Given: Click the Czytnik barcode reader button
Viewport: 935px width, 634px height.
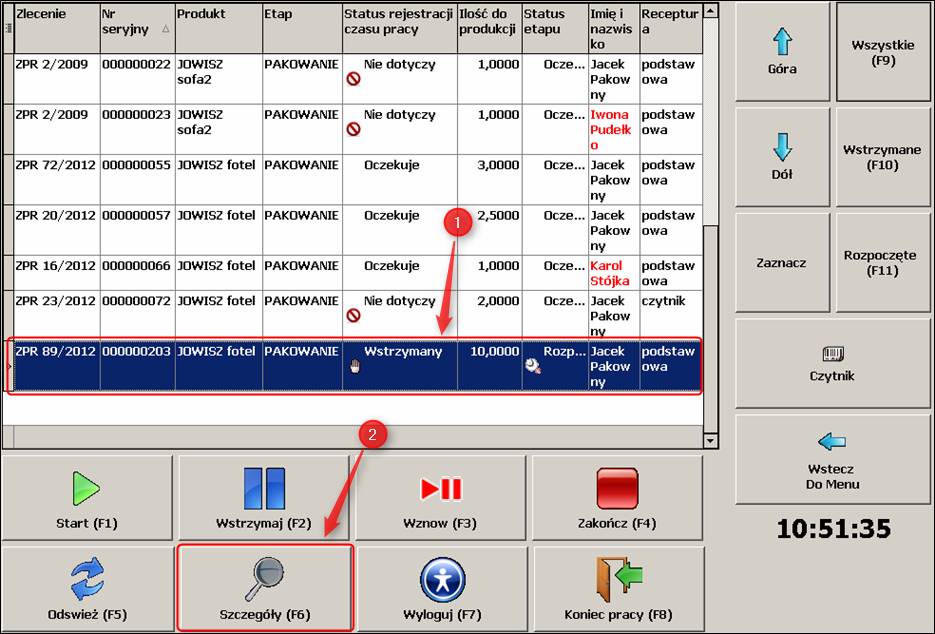Looking at the screenshot, I should (832, 363).
